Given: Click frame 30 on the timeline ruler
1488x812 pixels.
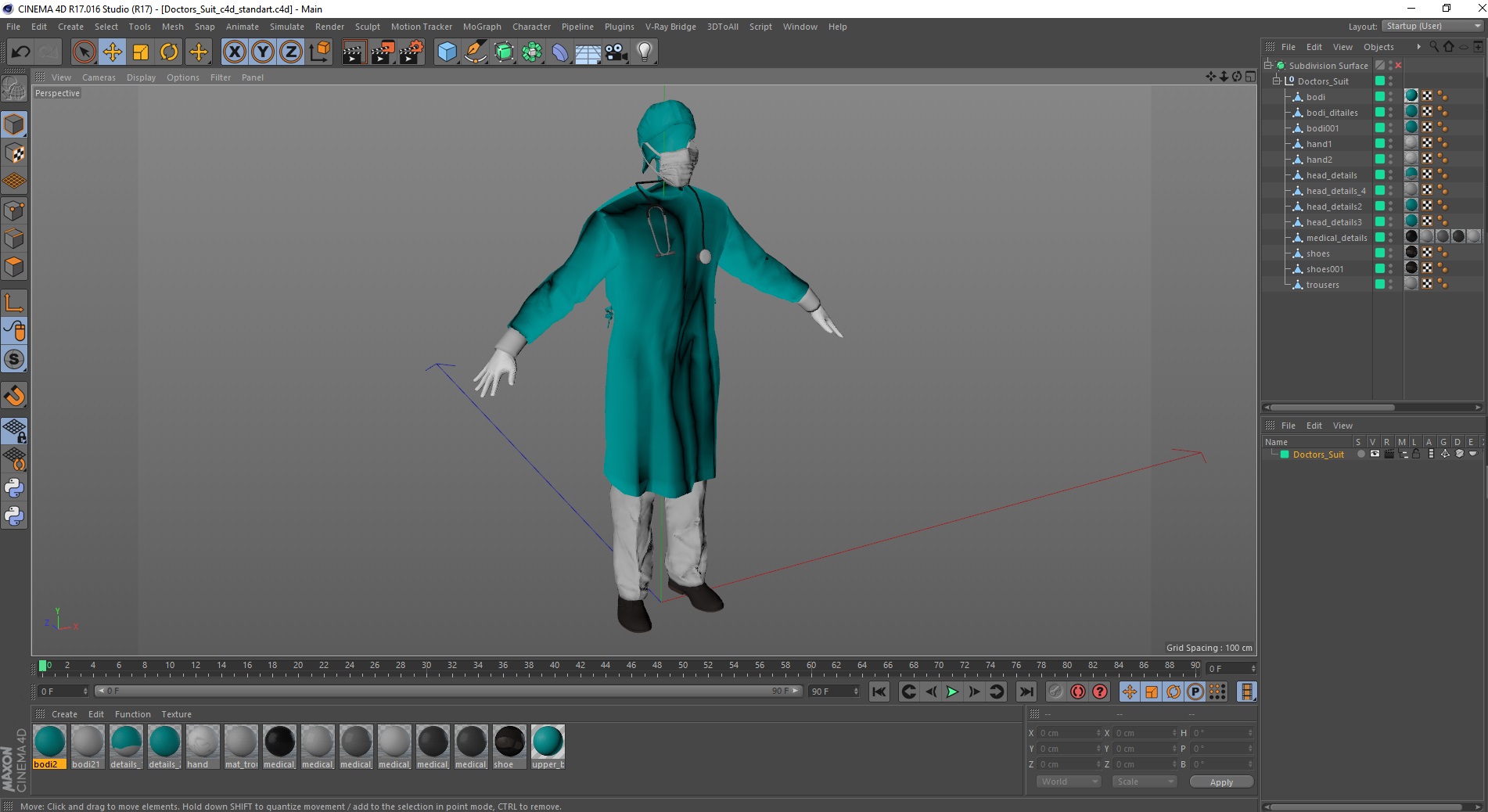Looking at the screenshot, I should [x=426, y=666].
